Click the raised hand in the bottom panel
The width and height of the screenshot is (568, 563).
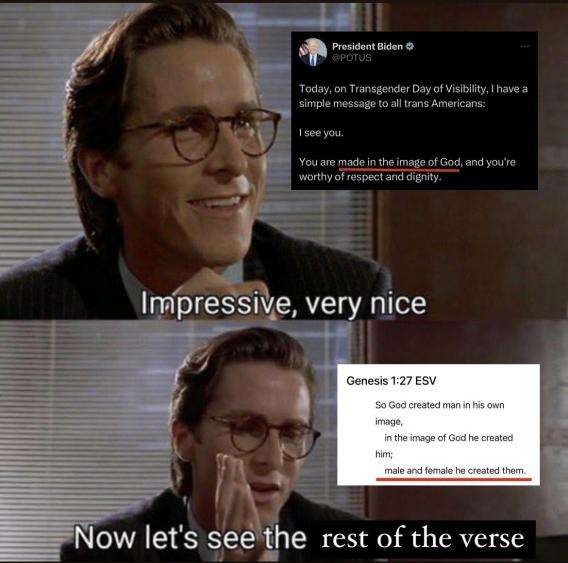coord(235,498)
